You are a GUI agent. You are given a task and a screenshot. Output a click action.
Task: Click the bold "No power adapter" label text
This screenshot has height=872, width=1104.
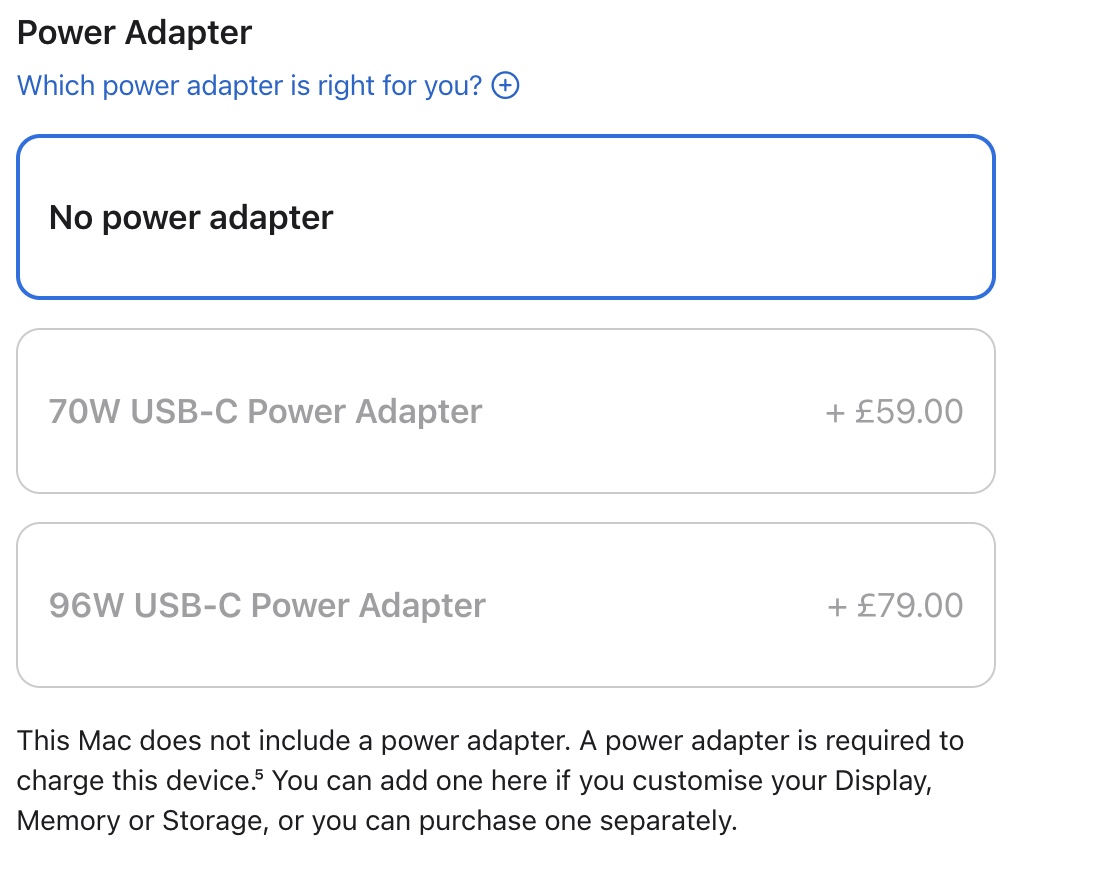click(x=191, y=217)
